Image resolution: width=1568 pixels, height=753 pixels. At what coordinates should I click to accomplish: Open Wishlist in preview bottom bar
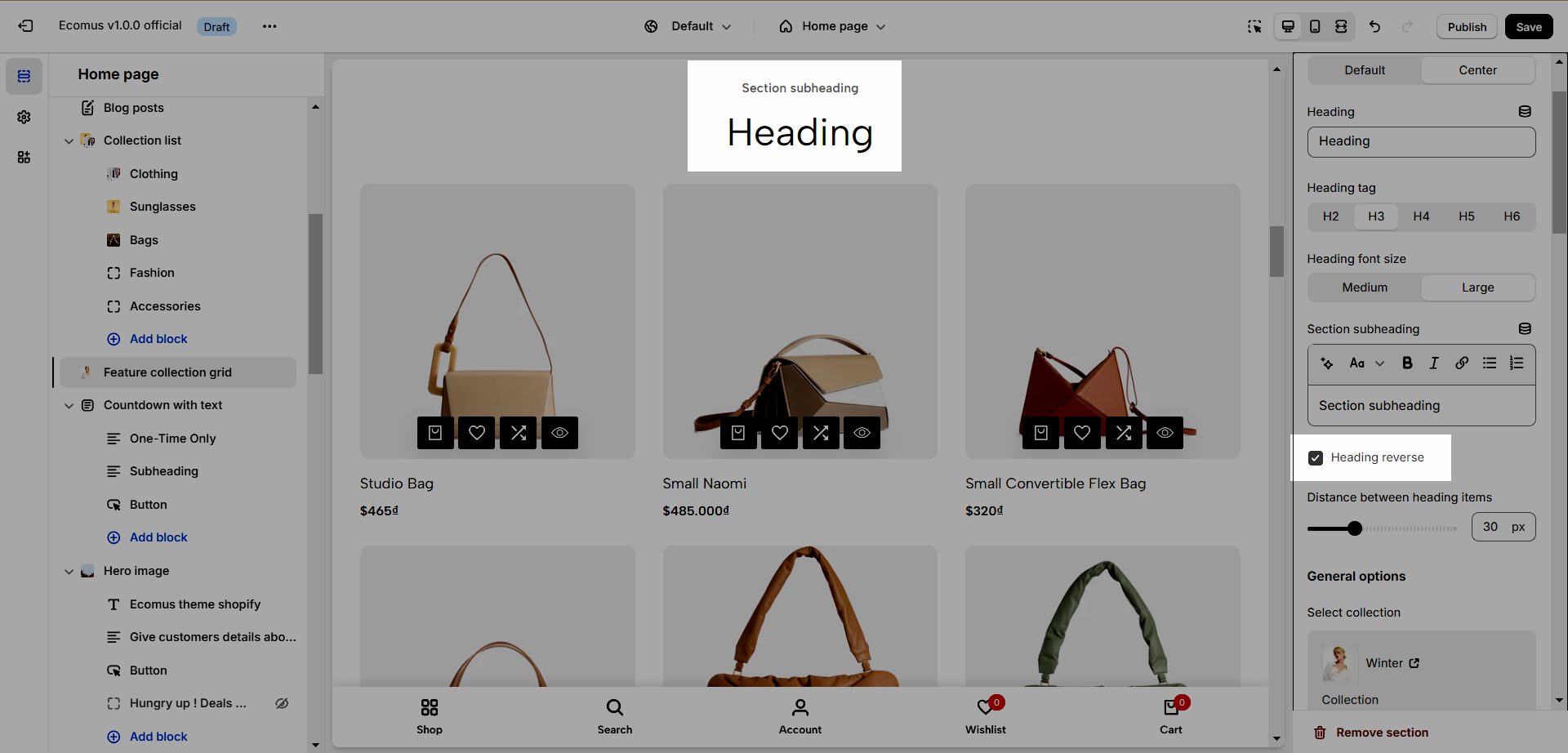[986, 716]
